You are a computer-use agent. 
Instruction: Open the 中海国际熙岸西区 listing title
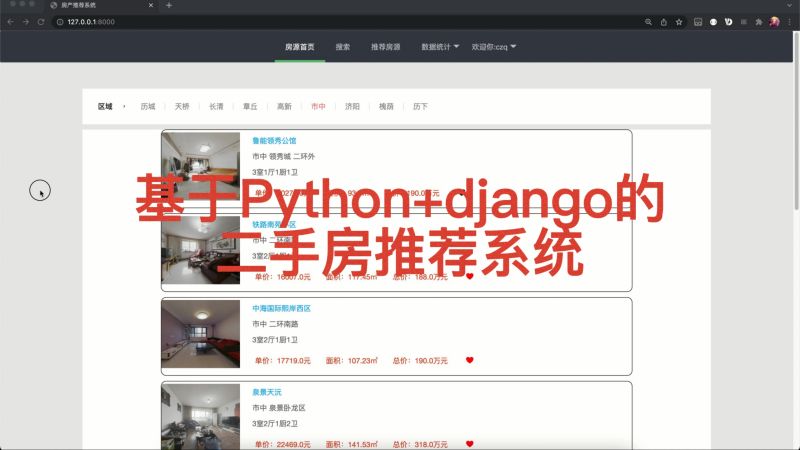tap(281, 308)
